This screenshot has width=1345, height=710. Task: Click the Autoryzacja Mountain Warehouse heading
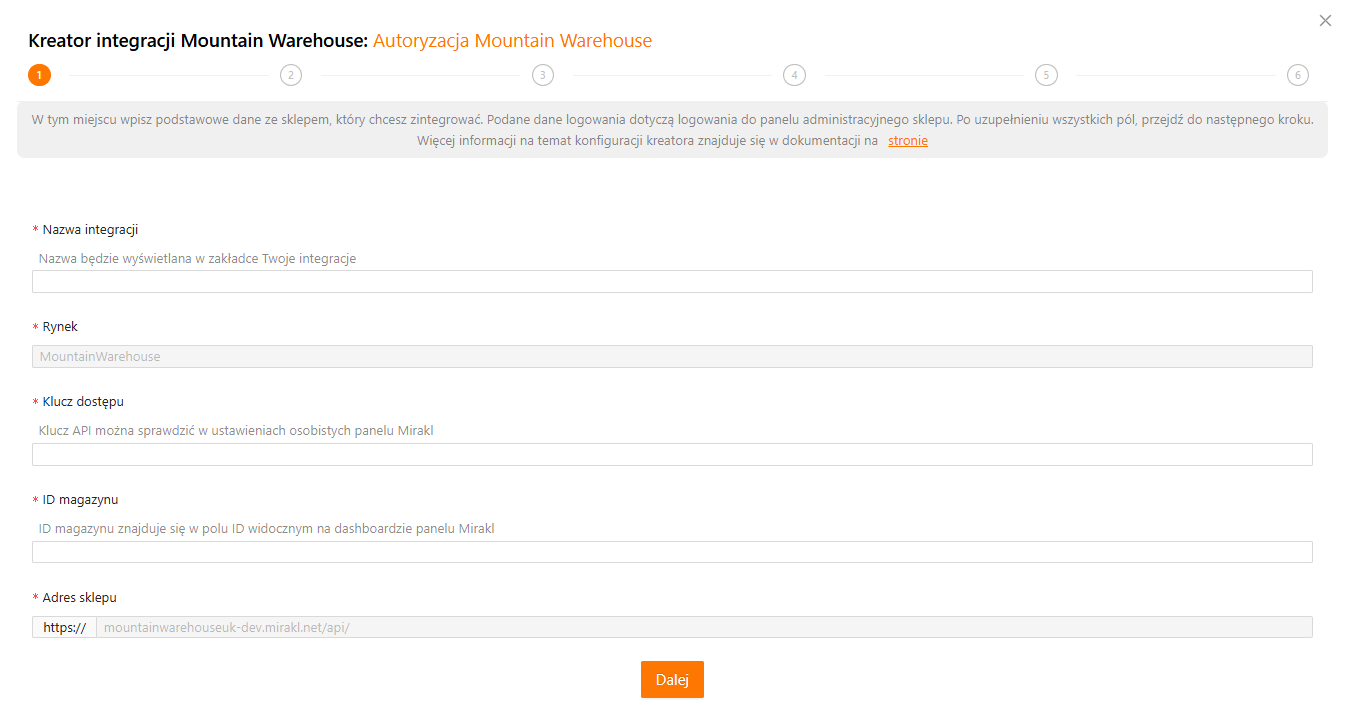[x=512, y=41]
